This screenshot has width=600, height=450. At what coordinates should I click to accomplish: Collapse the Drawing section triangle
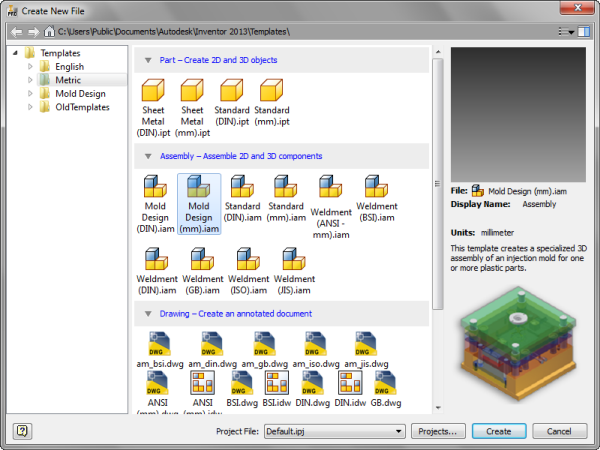pos(148,314)
